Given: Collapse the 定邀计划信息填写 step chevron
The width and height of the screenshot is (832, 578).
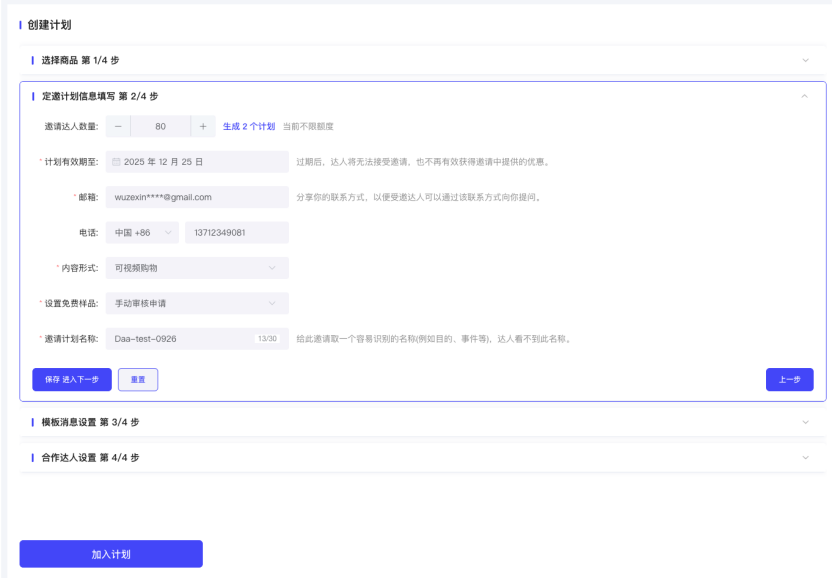Looking at the screenshot, I should point(805,96).
